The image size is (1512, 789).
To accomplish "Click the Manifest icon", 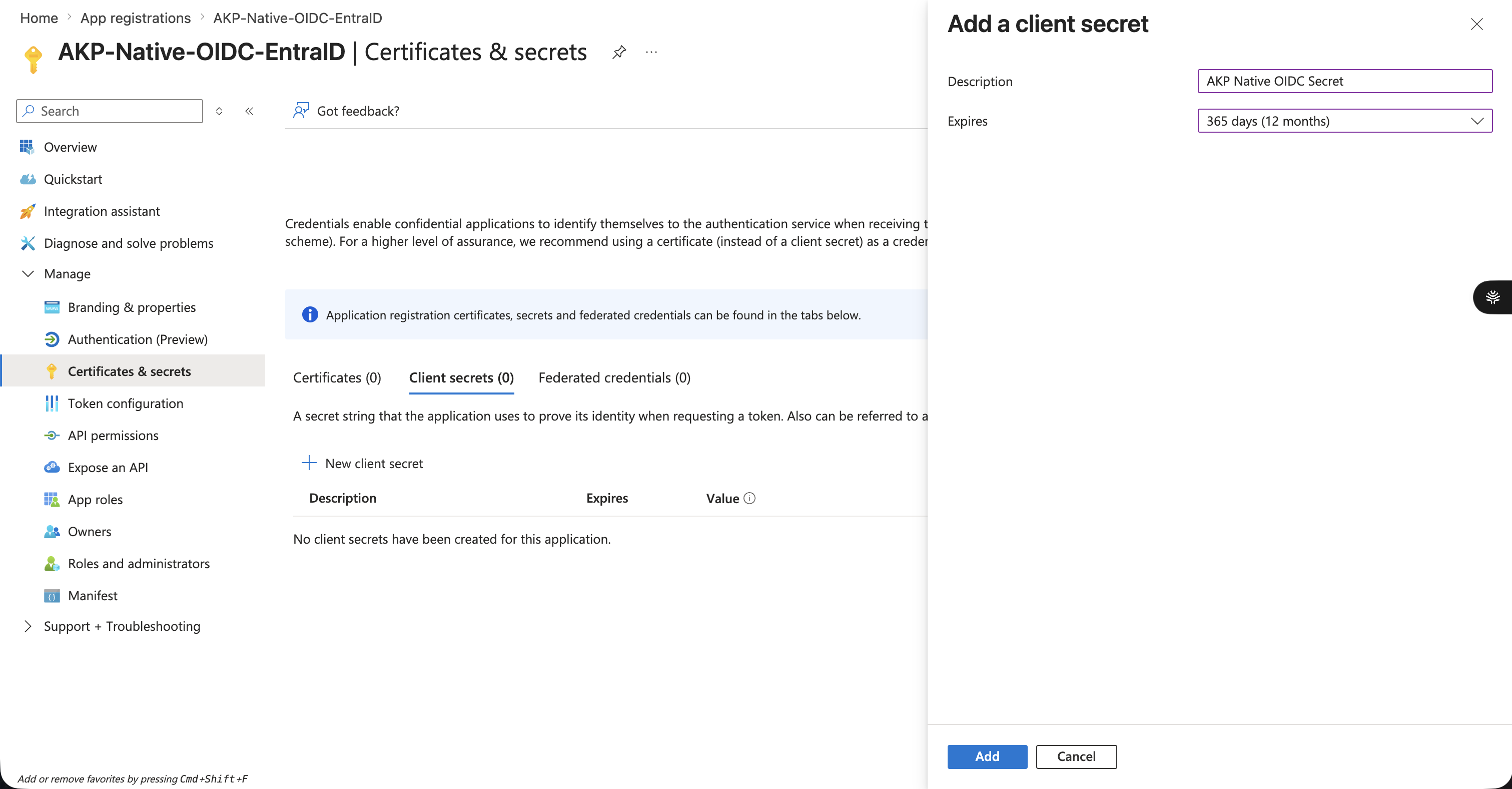I will [52, 596].
